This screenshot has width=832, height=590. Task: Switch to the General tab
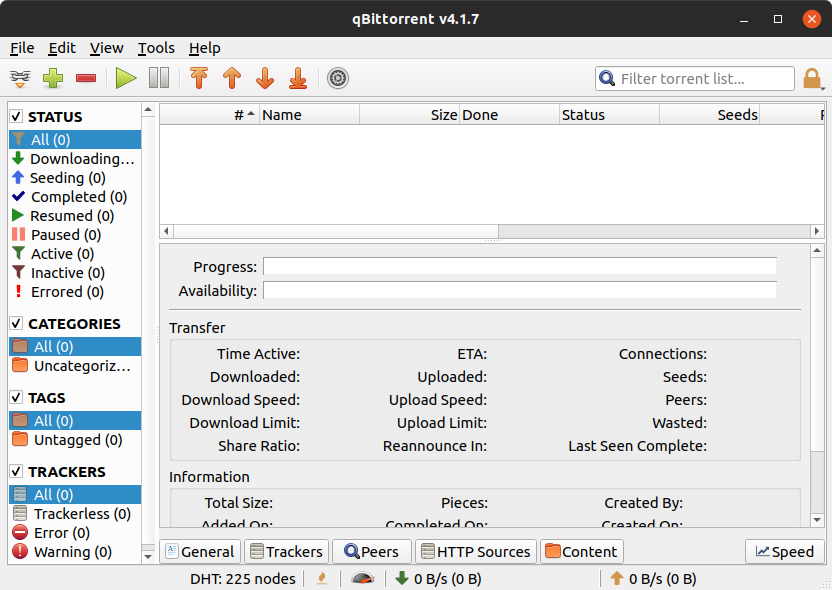point(200,552)
